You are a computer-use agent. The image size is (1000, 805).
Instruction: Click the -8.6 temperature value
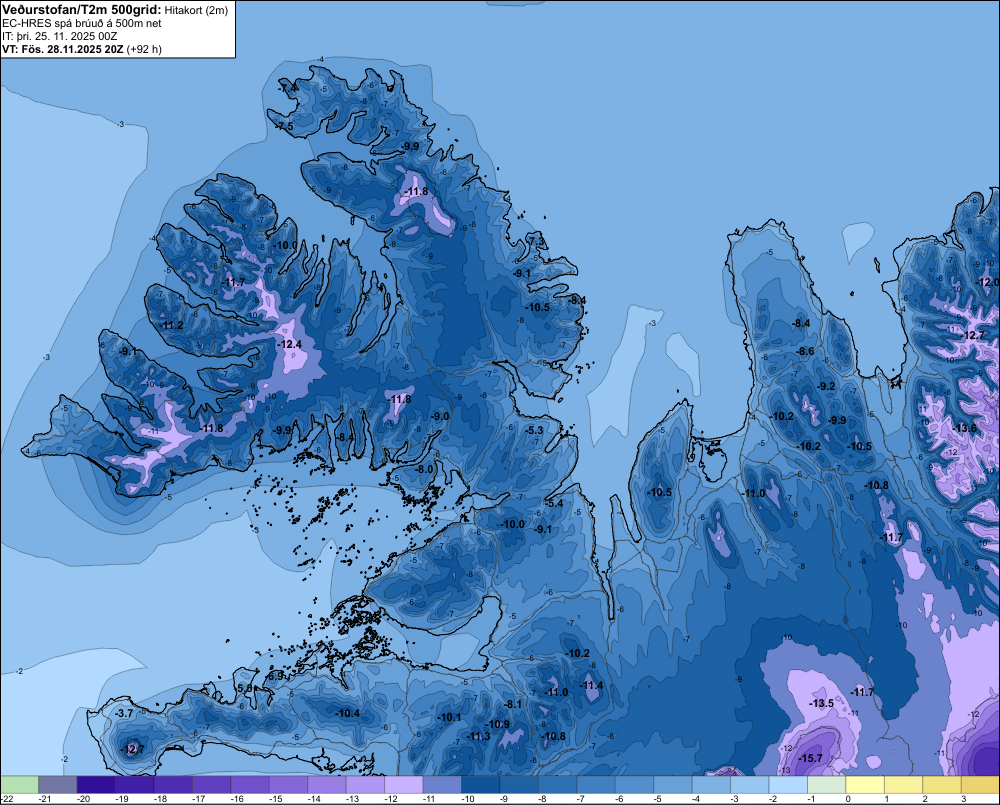(805, 351)
